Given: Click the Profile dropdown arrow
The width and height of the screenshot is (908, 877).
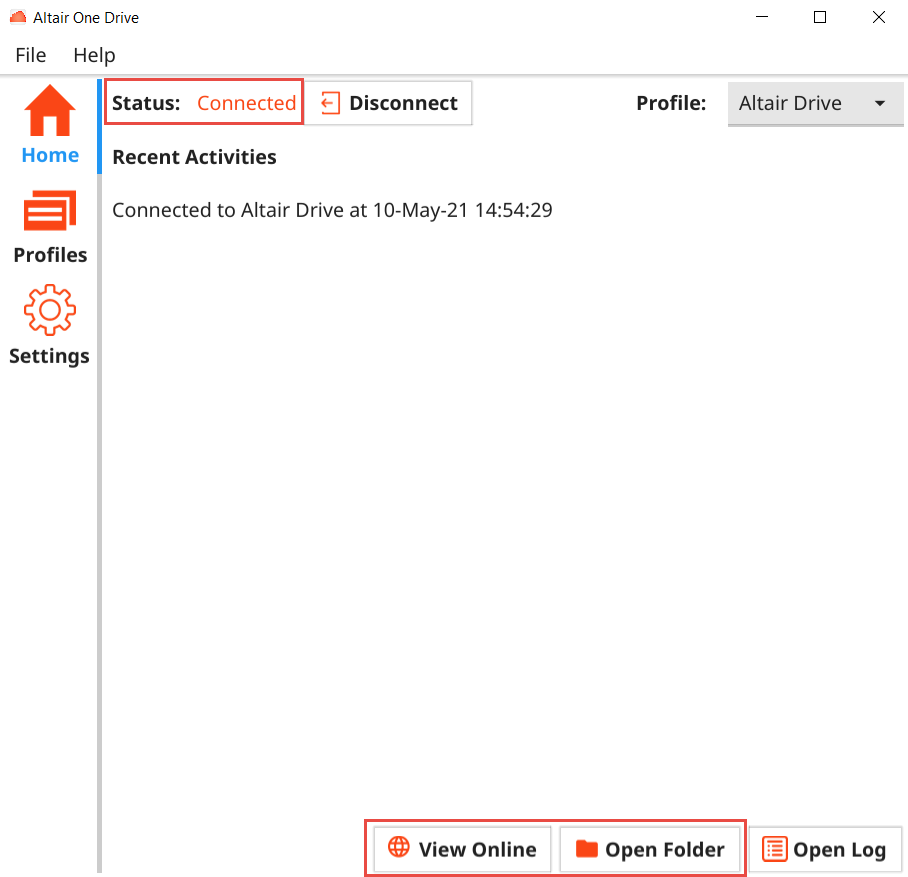Looking at the screenshot, I should (880, 103).
